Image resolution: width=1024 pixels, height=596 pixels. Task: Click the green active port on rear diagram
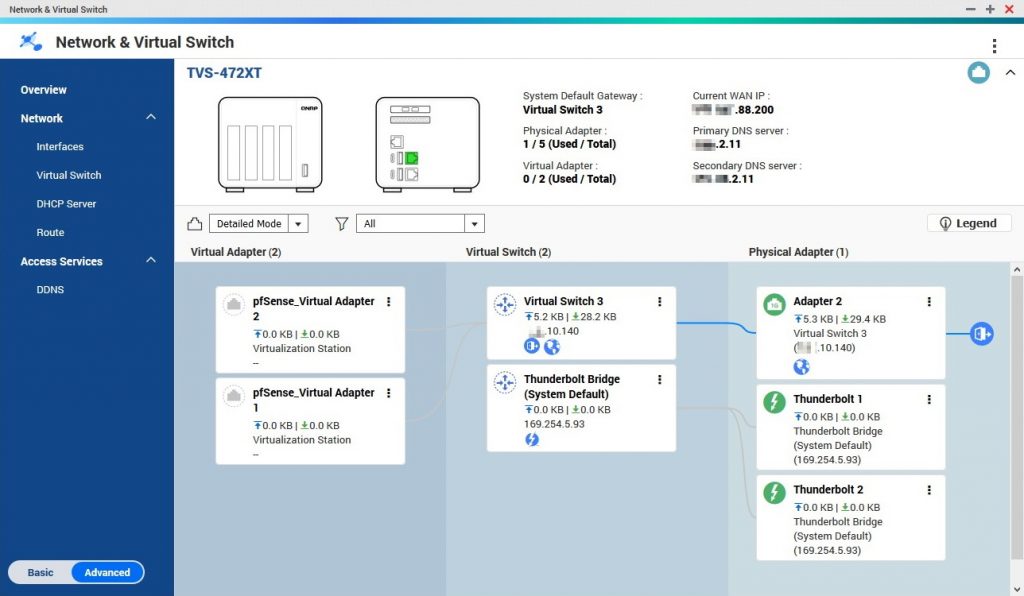pyautogui.click(x=411, y=158)
